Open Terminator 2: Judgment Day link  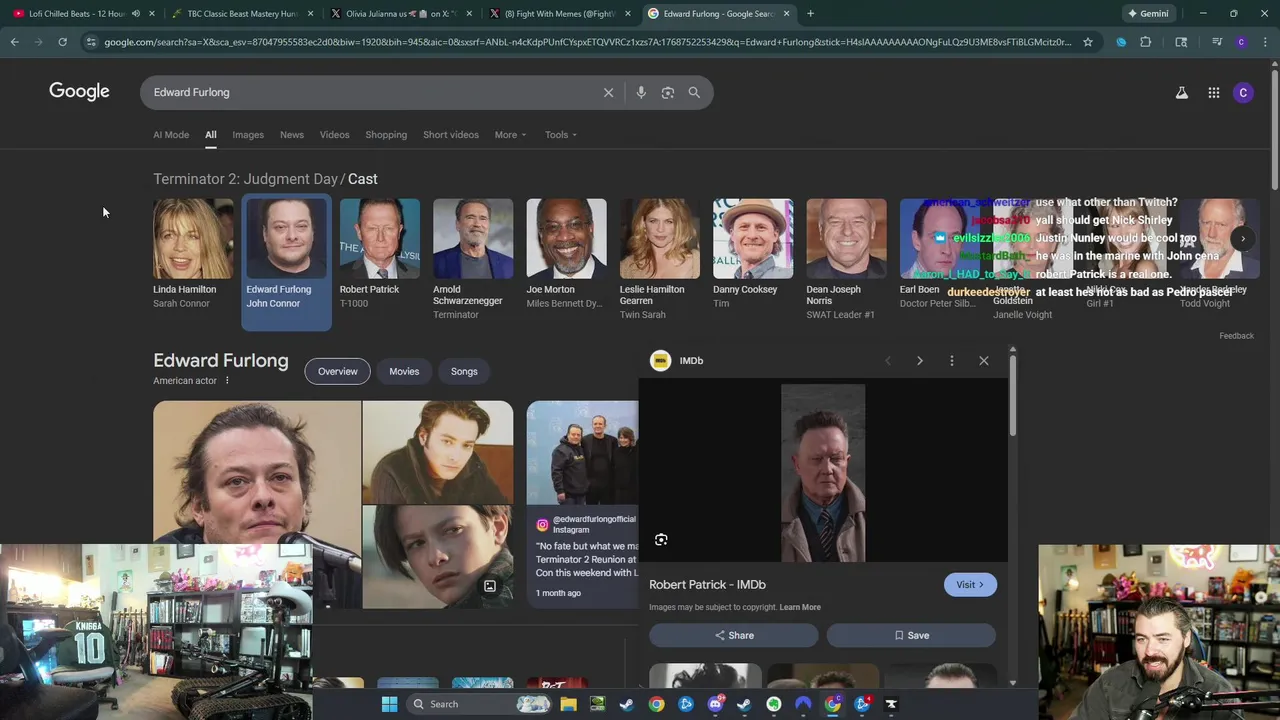245,179
